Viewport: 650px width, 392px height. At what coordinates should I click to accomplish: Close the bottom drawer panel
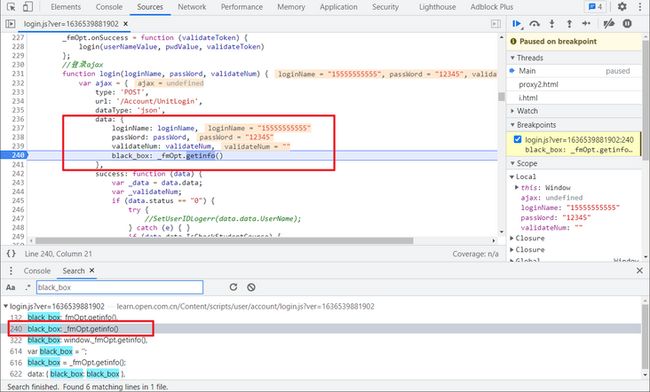click(x=639, y=271)
